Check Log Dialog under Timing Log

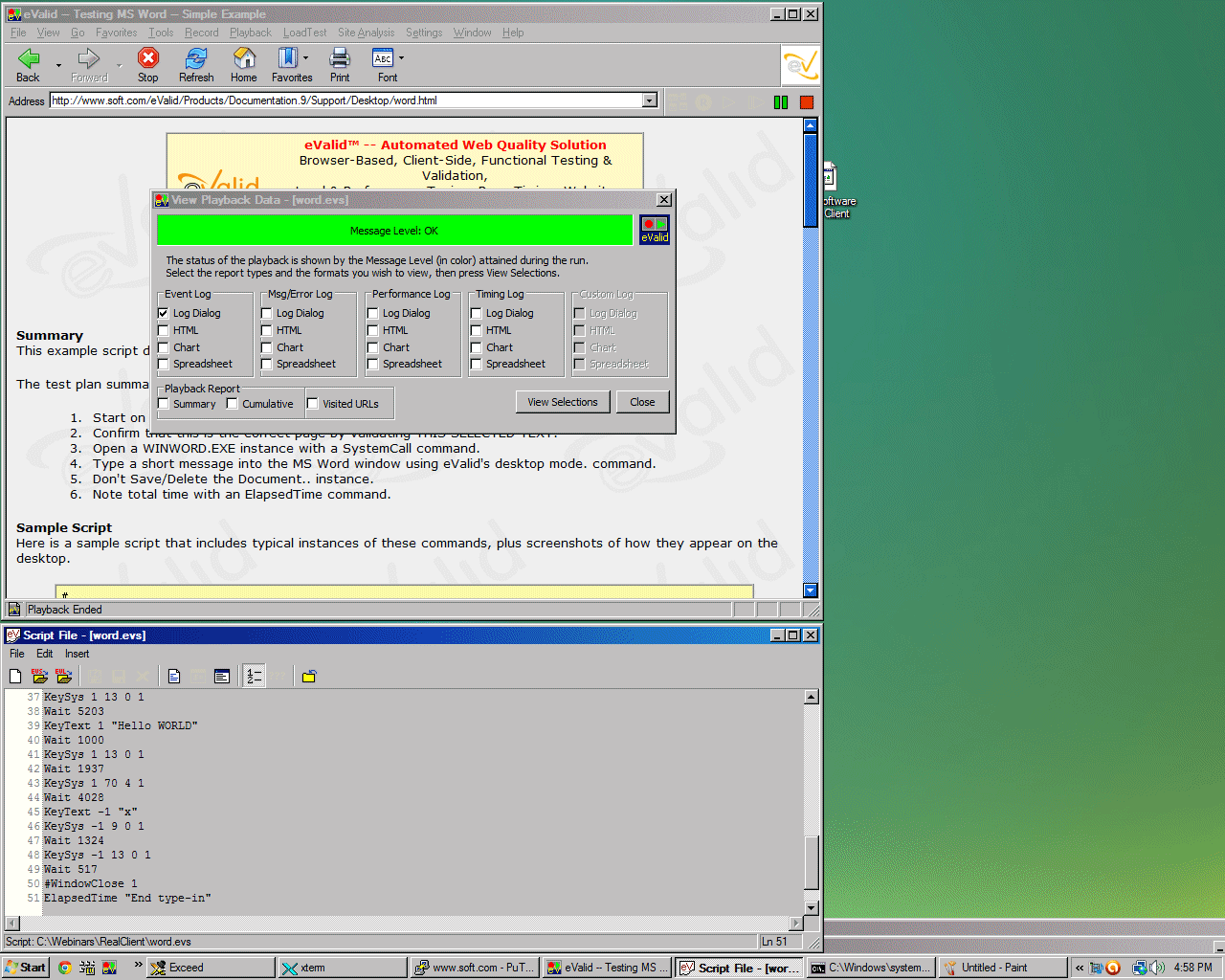coord(477,313)
